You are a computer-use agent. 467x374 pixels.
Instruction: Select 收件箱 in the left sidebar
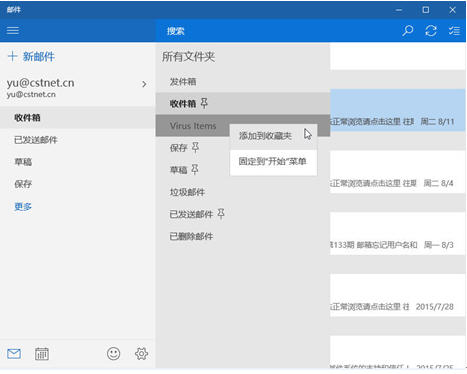point(78,118)
